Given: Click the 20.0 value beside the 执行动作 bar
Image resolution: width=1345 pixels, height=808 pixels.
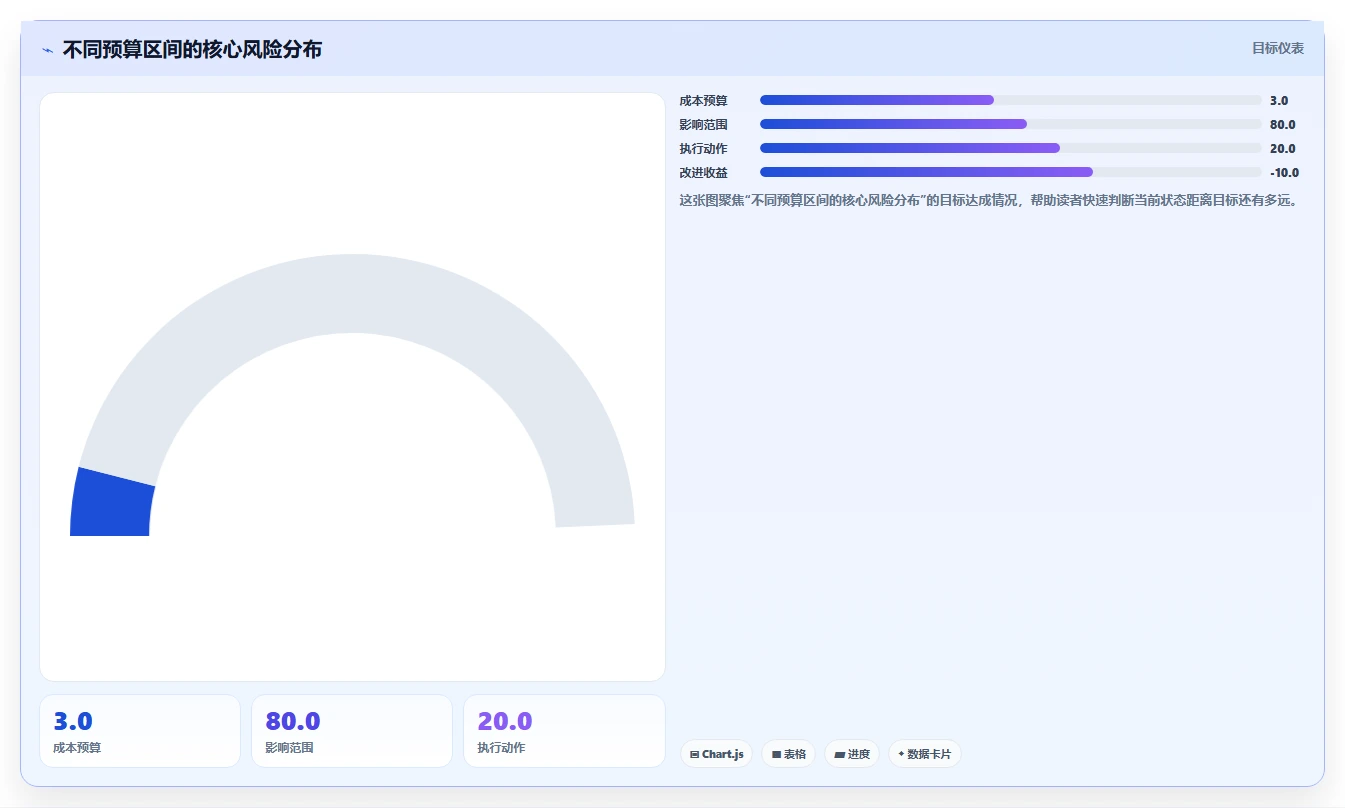Looking at the screenshot, I should [x=1283, y=148].
